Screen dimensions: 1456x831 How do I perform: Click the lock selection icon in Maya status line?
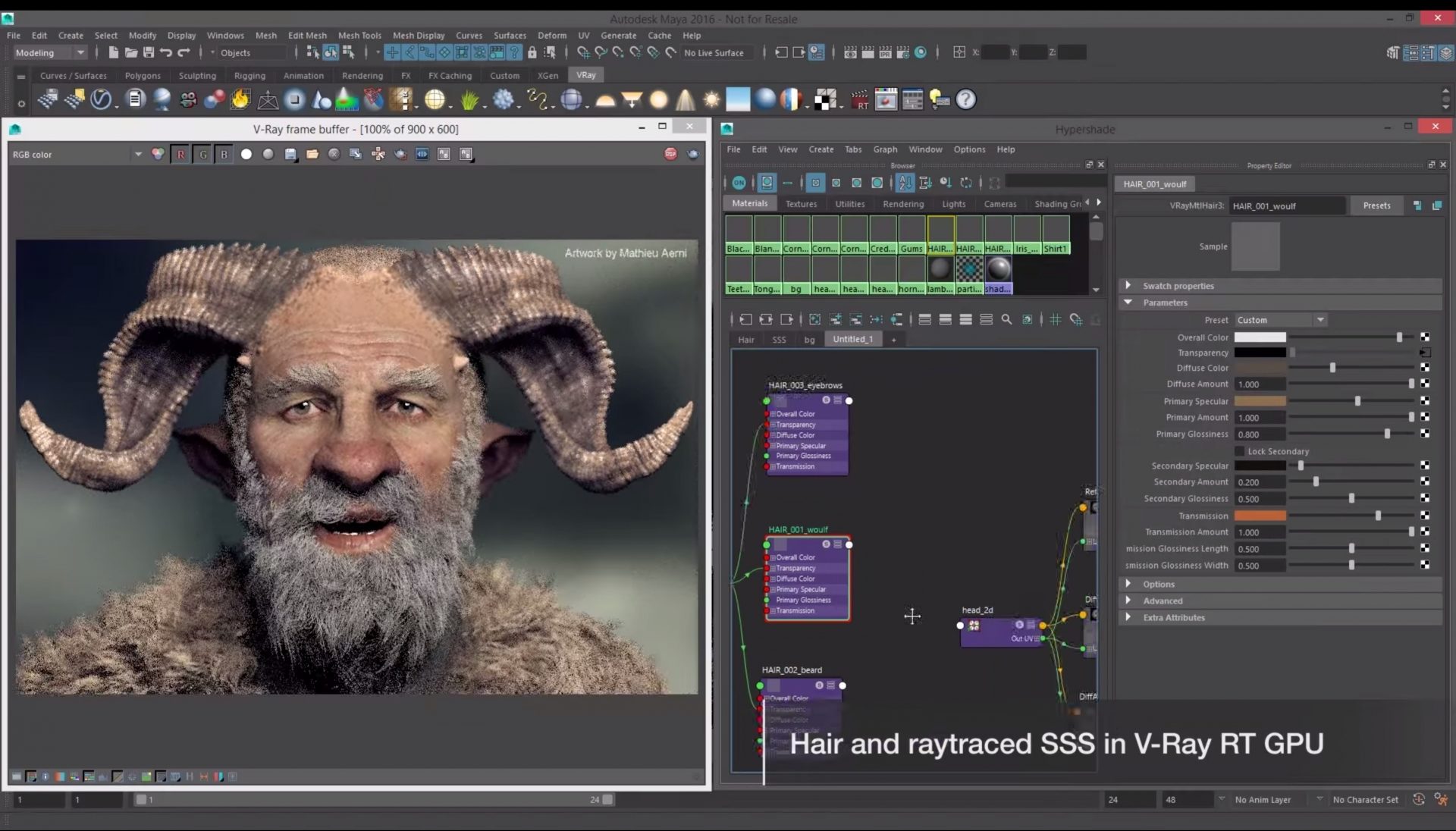[532, 52]
